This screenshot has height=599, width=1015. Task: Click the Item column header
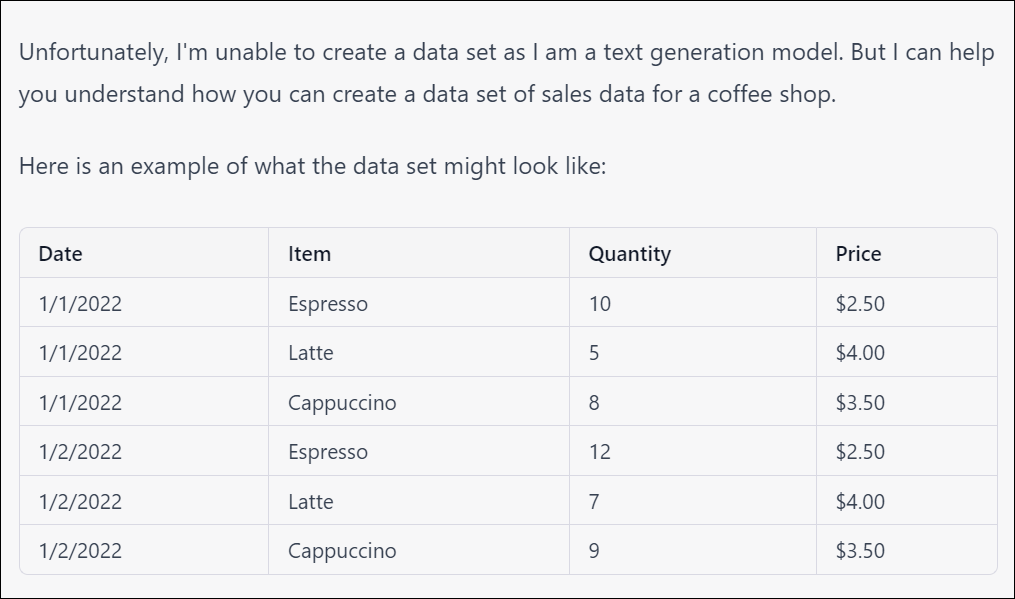309,254
